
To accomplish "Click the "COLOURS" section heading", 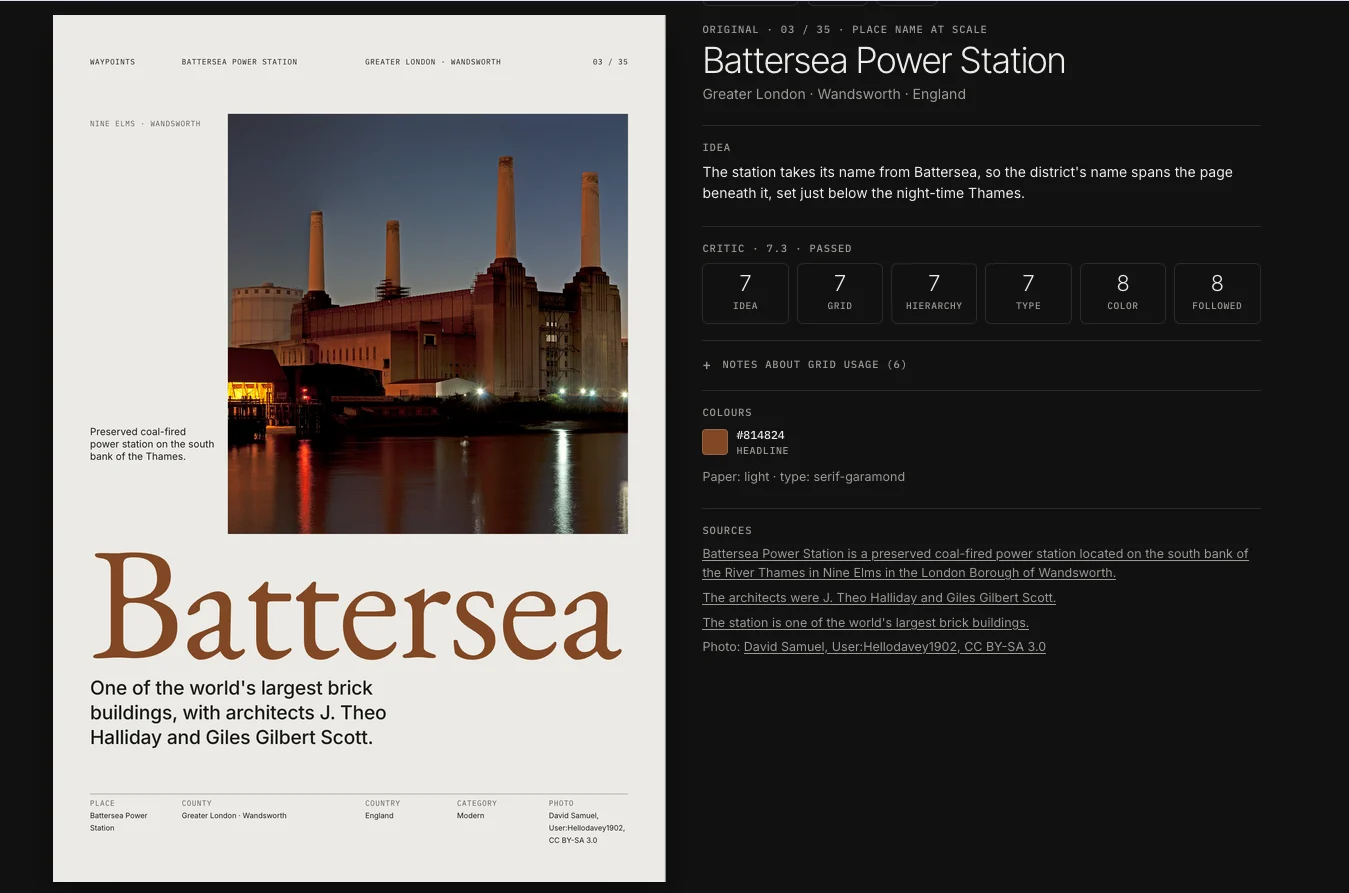I will coord(727,413).
